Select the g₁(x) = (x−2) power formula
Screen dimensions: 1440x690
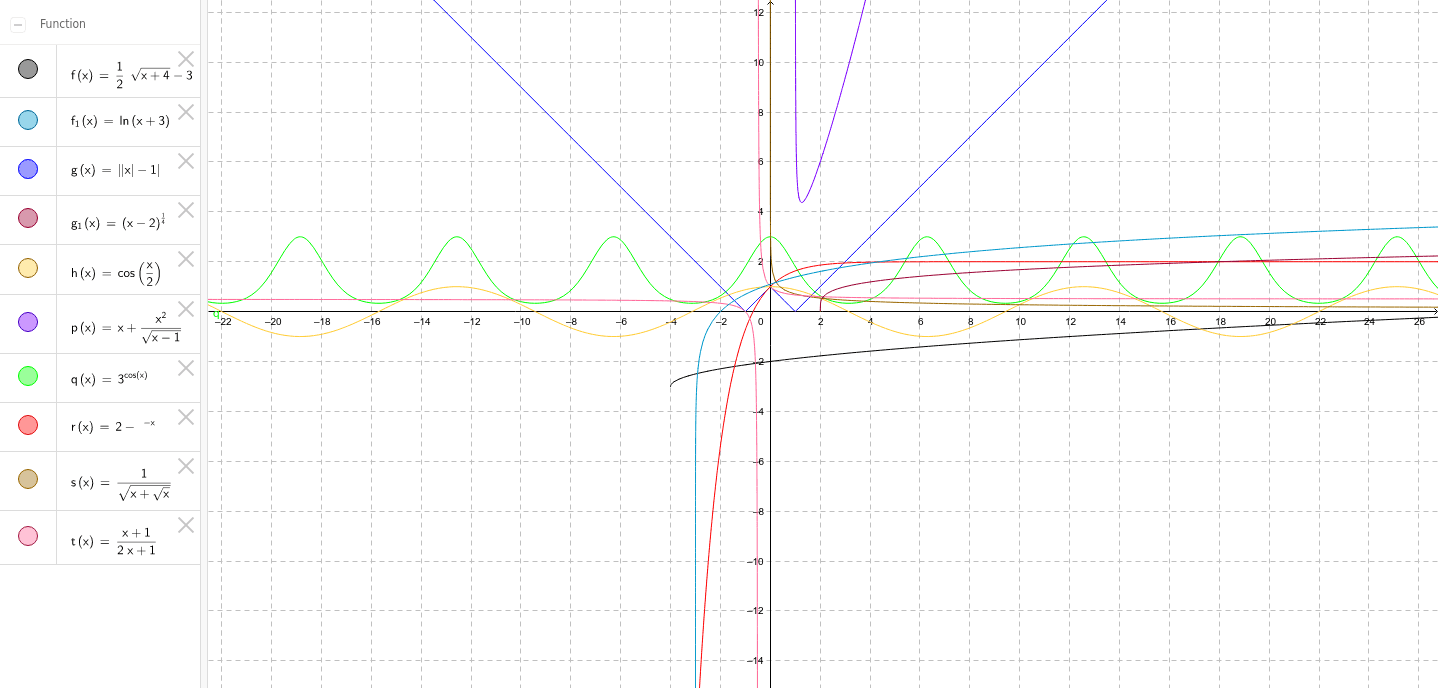click(118, 222)
